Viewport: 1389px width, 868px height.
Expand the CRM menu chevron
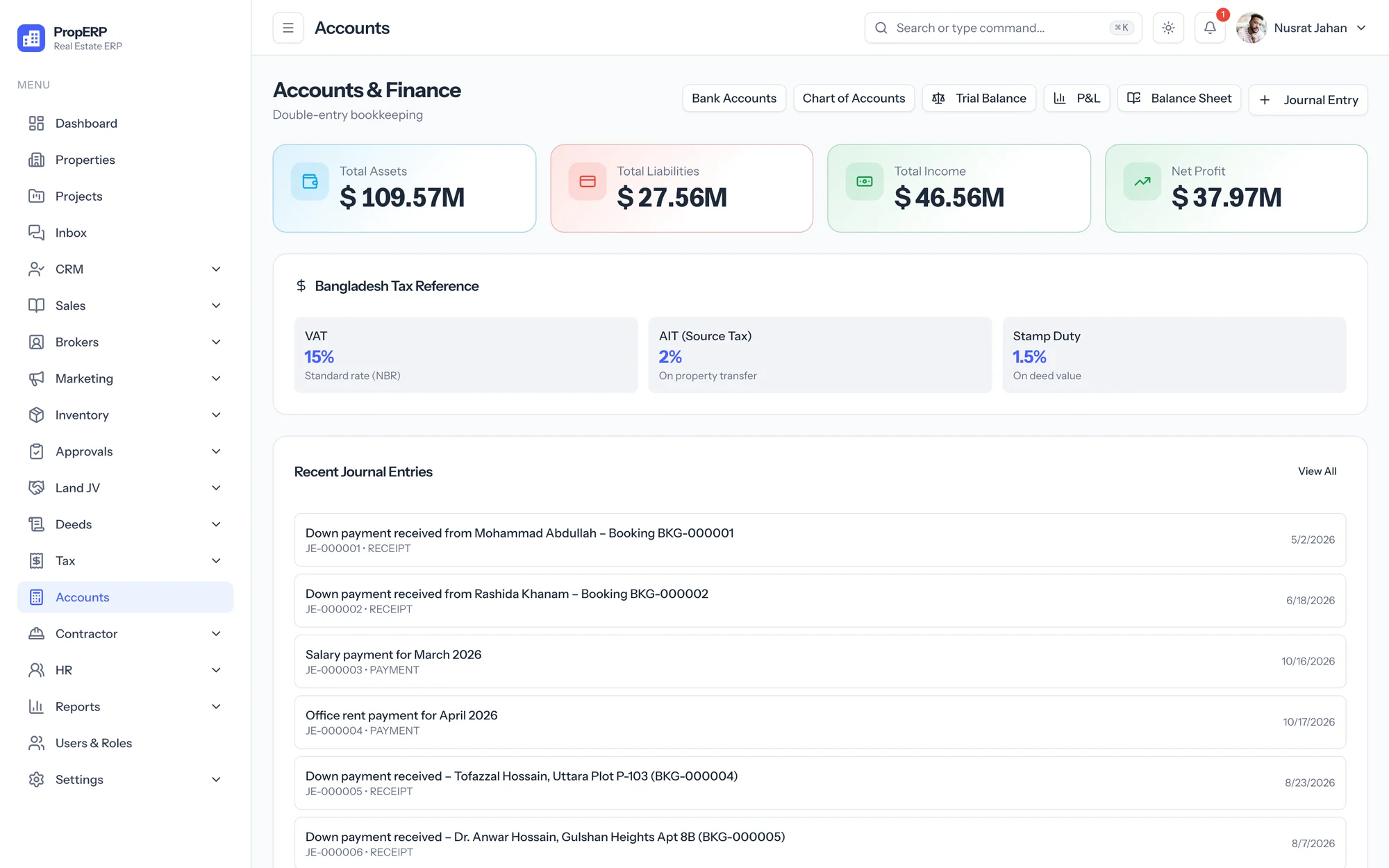click(216, 269)
